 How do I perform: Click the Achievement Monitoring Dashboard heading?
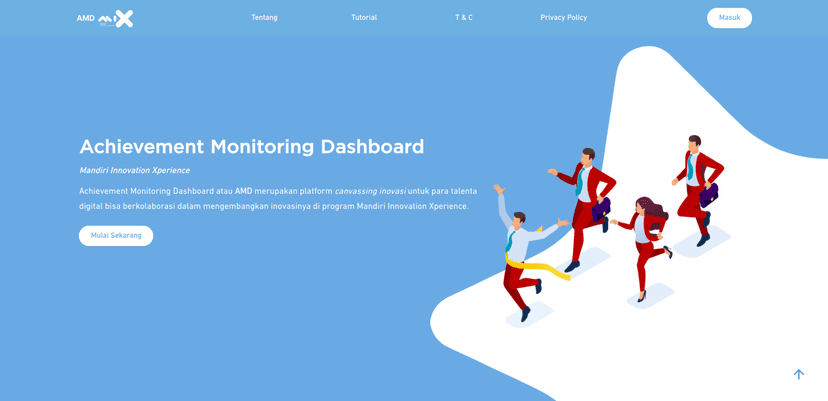[x=251, y=147]
